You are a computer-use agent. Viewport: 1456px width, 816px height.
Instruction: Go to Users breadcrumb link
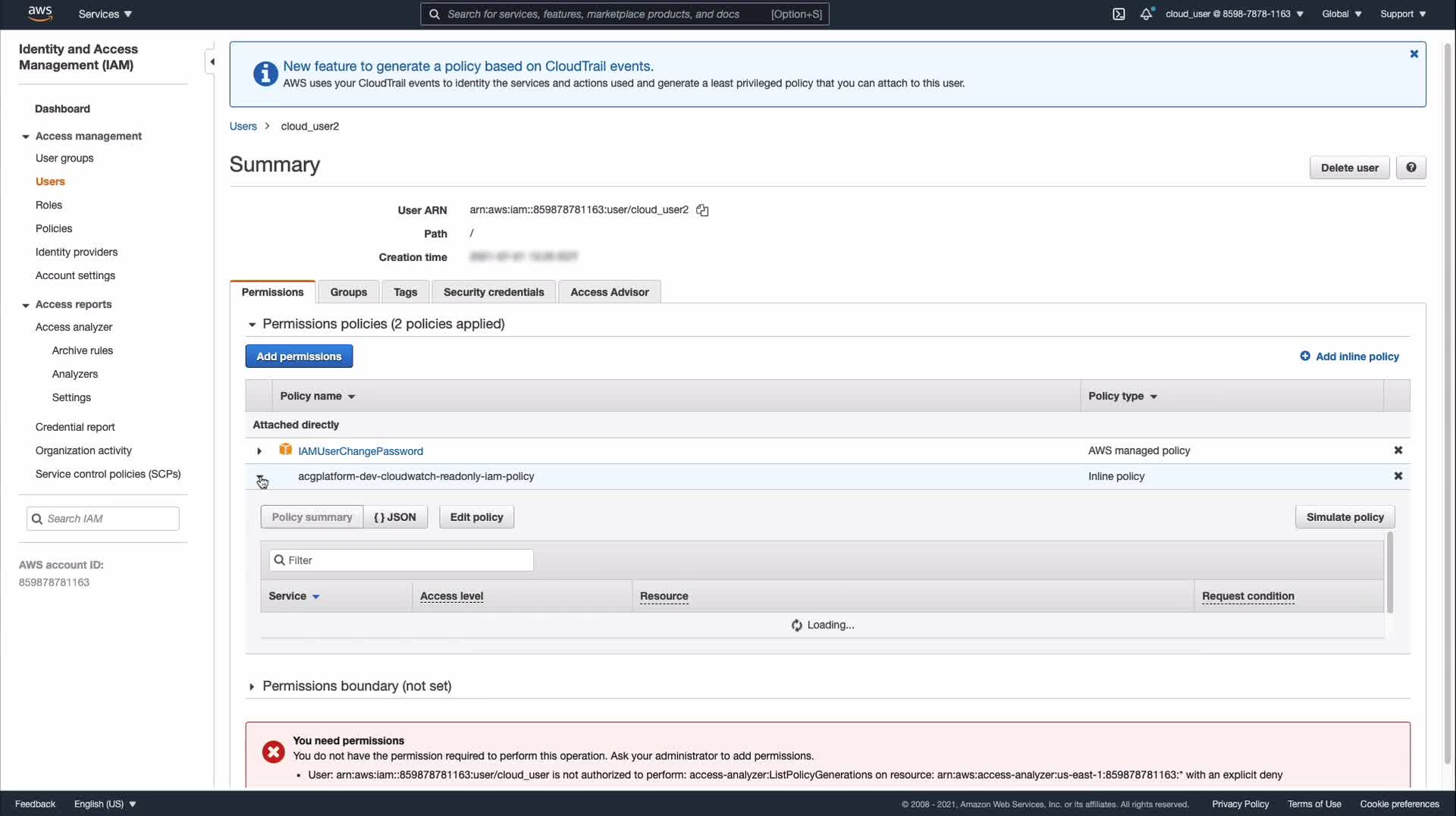click(x=243, y=126)
